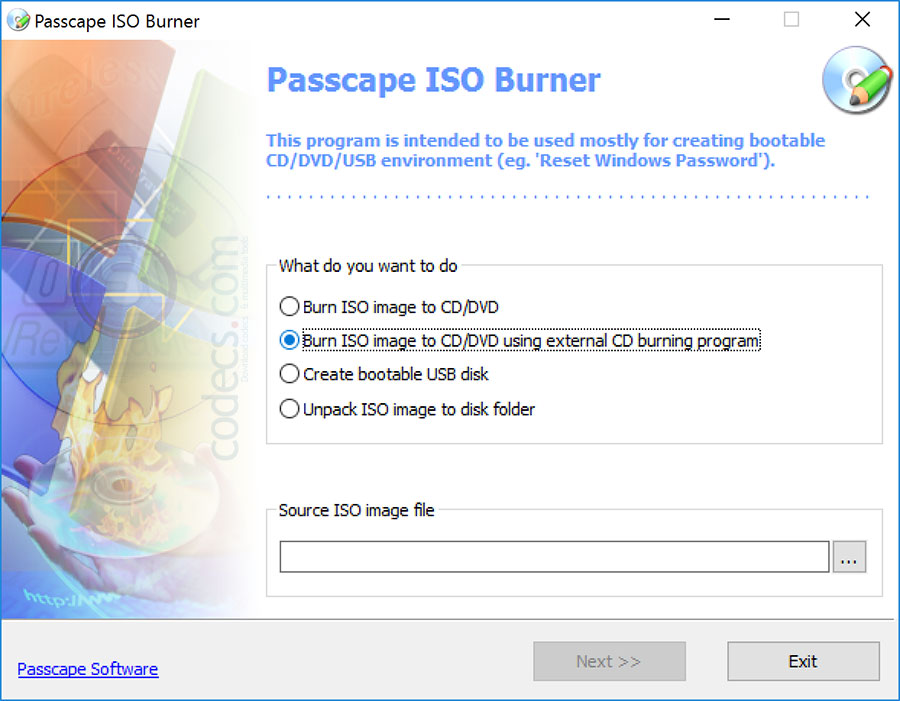900x701 pixels.
Task: Select Unpack ISO image to disk folder
Action: (407, 409)
